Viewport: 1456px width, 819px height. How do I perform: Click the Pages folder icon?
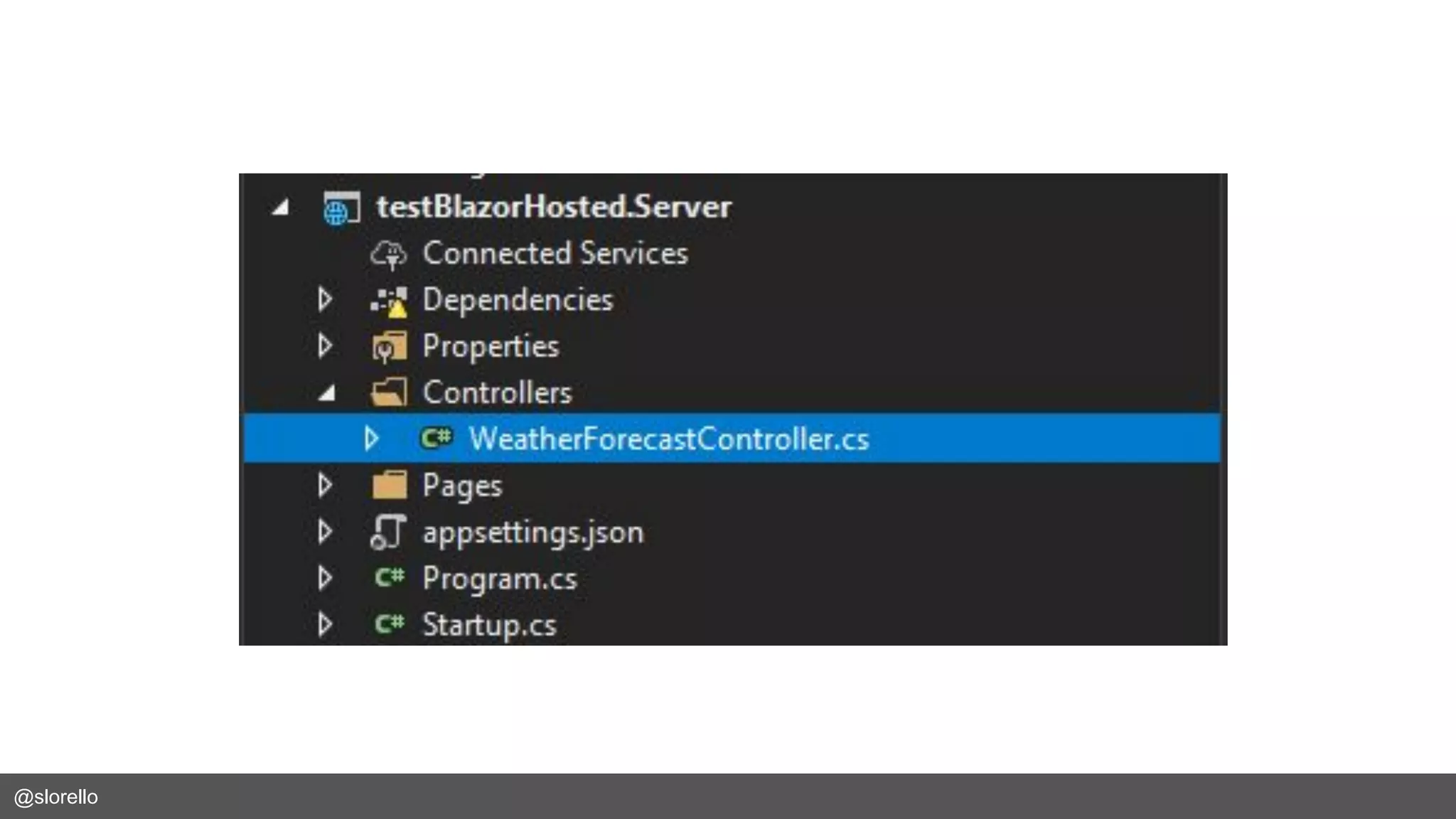389,486
